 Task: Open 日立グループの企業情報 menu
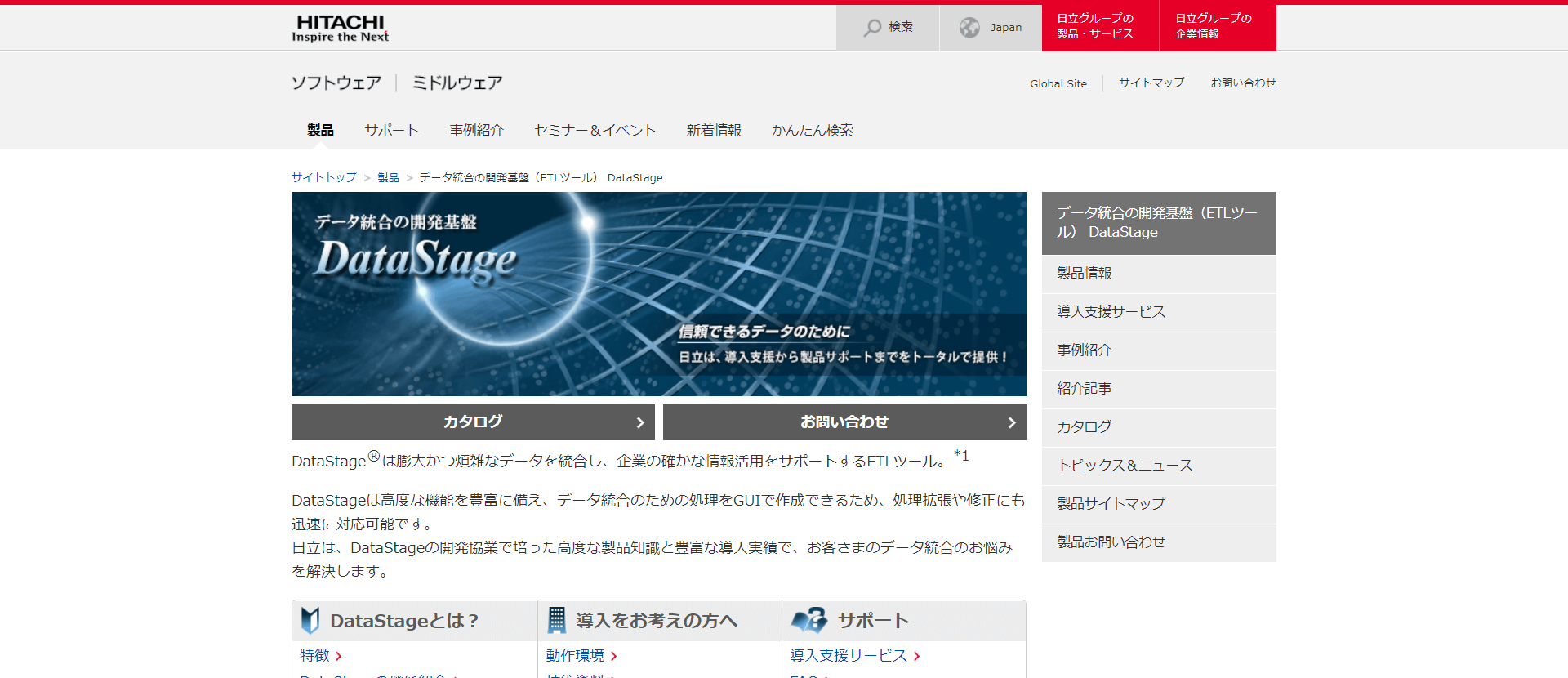(1218, 28)
